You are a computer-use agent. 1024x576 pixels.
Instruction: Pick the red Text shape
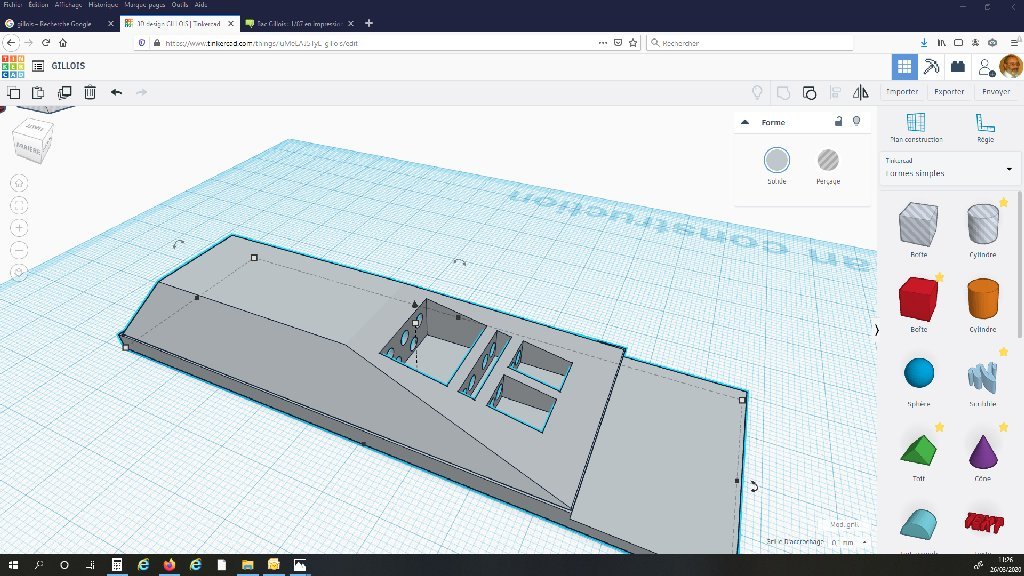(x=984, y=522)
